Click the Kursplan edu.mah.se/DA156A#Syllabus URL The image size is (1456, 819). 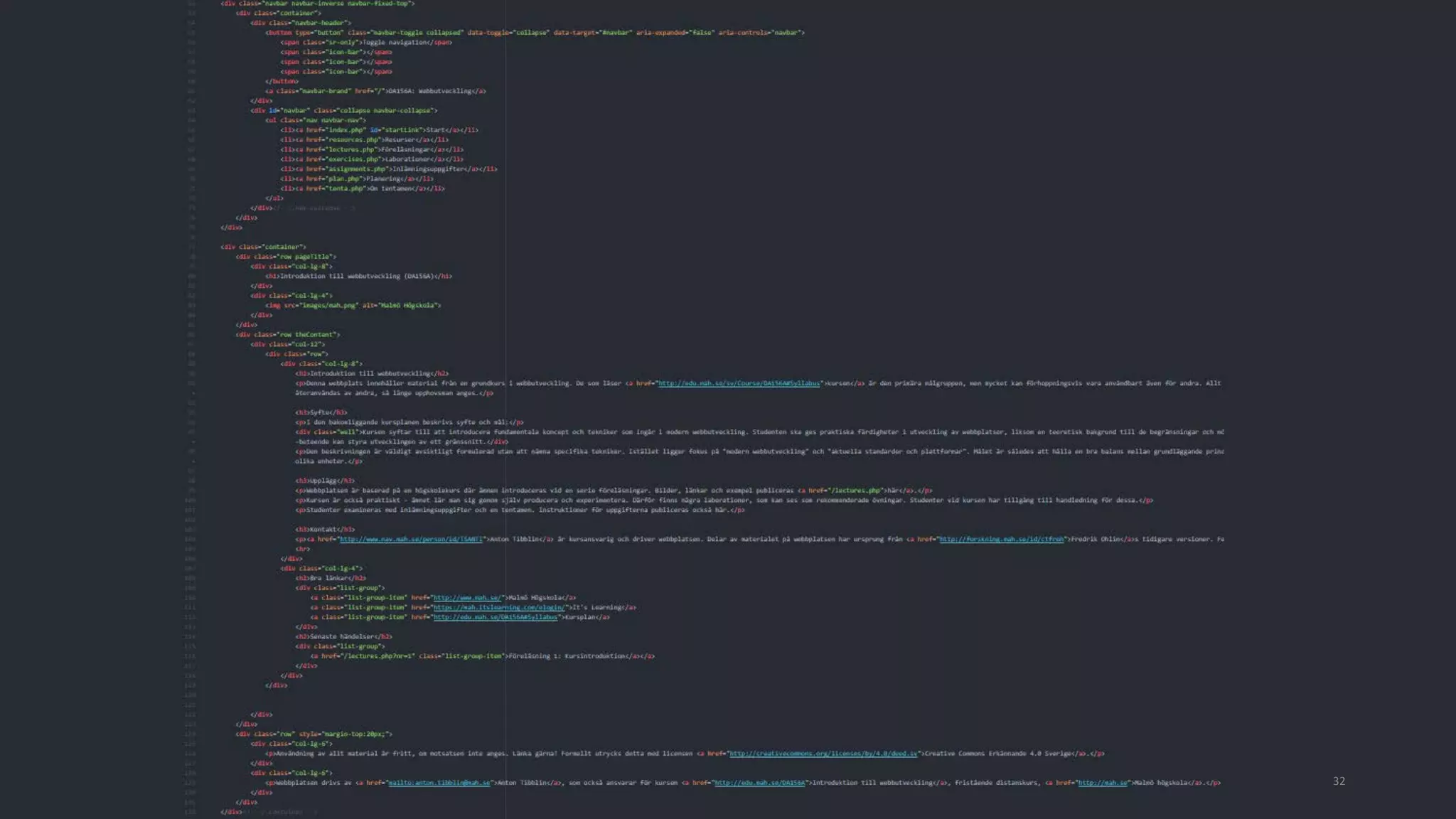point(496,617)
